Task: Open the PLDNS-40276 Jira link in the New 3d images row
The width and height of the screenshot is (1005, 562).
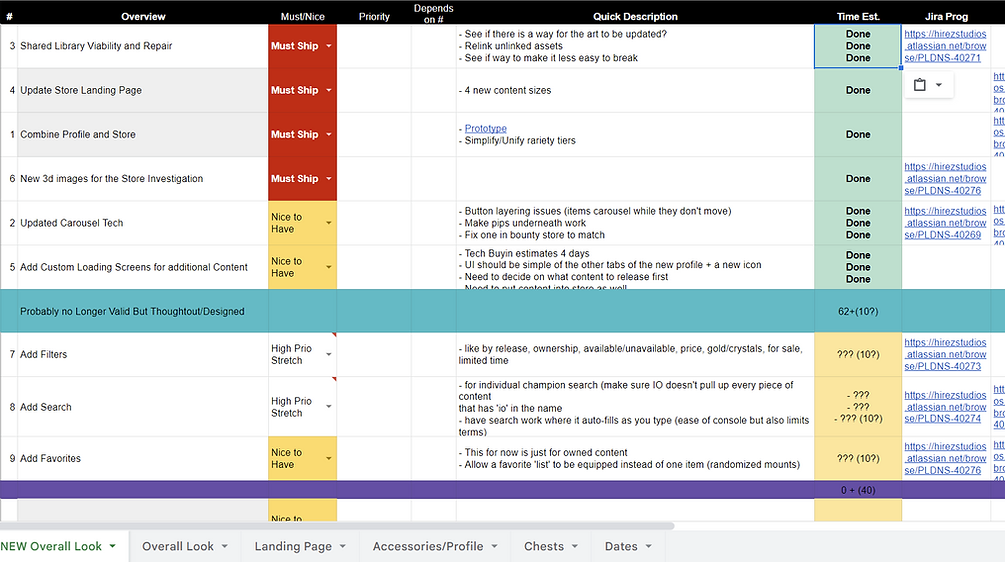Action: (945, 179)
